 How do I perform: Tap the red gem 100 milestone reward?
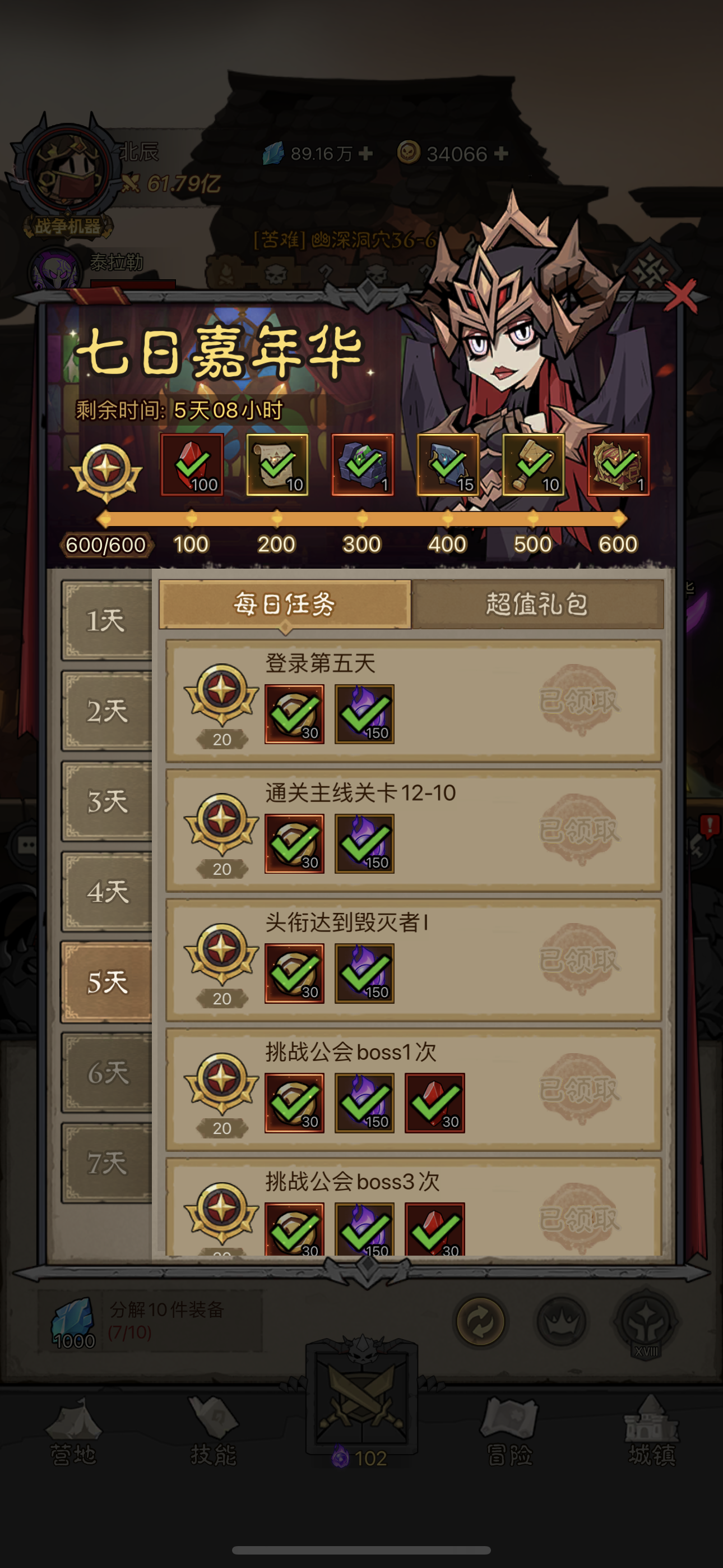click(192, 464)
